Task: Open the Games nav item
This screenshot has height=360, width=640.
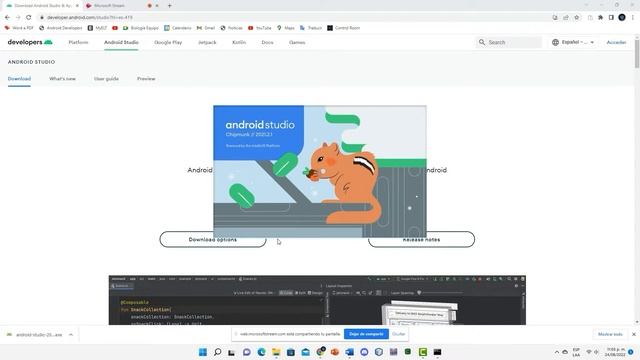Action: pos(297,42)
